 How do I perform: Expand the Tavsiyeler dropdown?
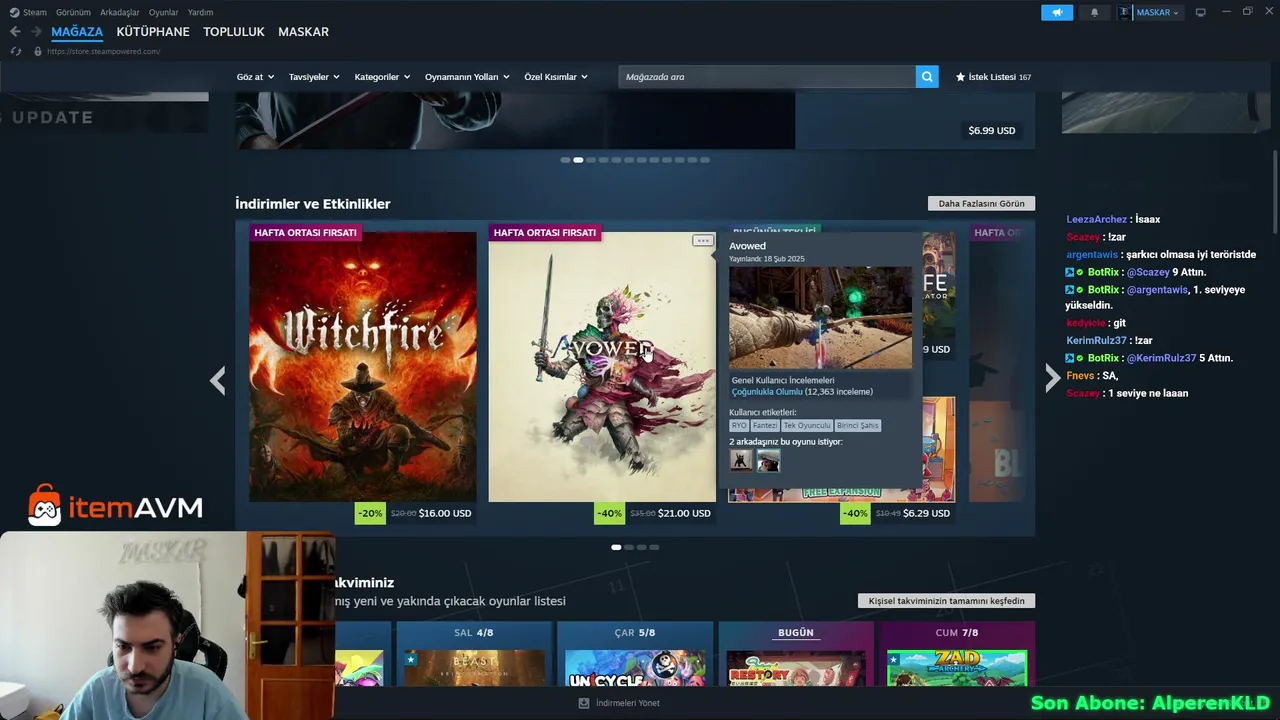point(314,77)
